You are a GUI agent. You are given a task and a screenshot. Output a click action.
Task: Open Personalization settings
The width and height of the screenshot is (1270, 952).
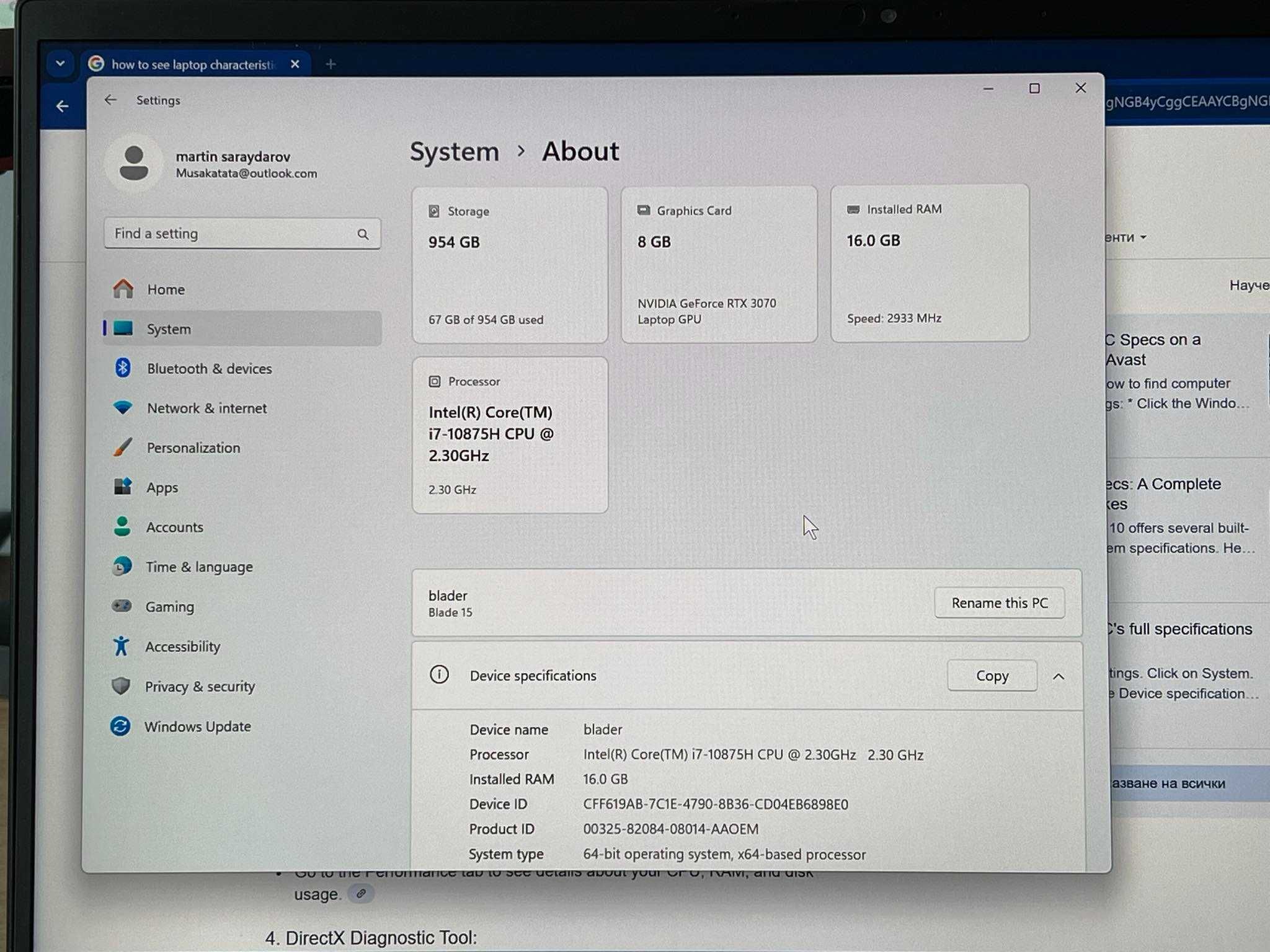[242, 447]
